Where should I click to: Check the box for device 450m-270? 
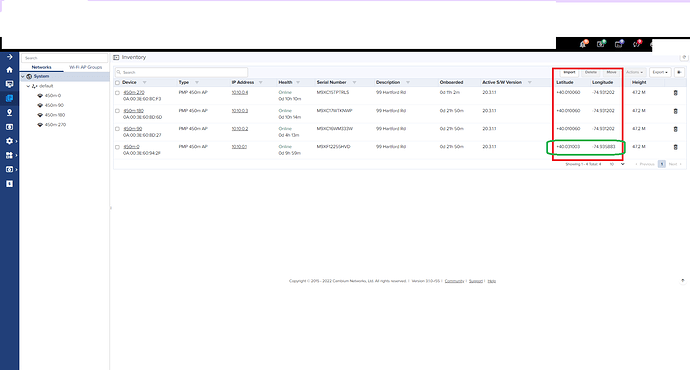click(117, 93)
